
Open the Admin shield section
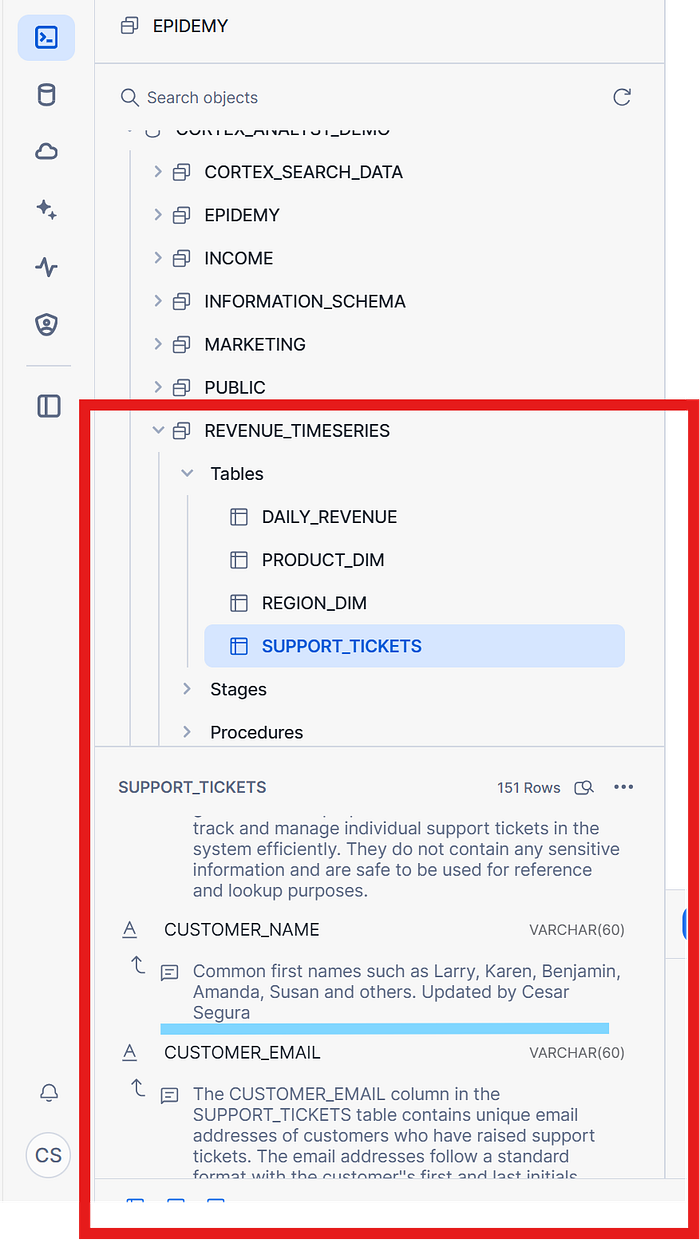[x=46, y=324]
